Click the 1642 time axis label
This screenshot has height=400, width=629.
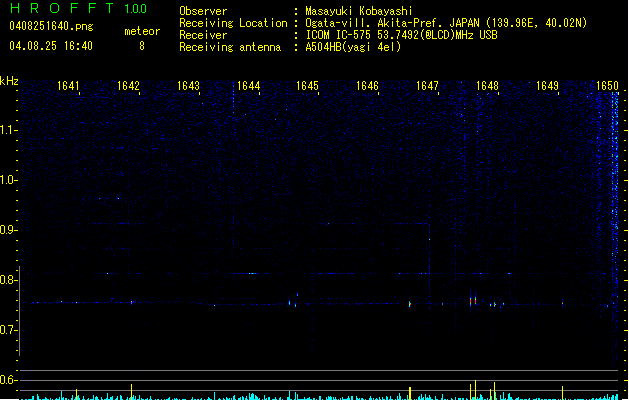click(128, 86)
